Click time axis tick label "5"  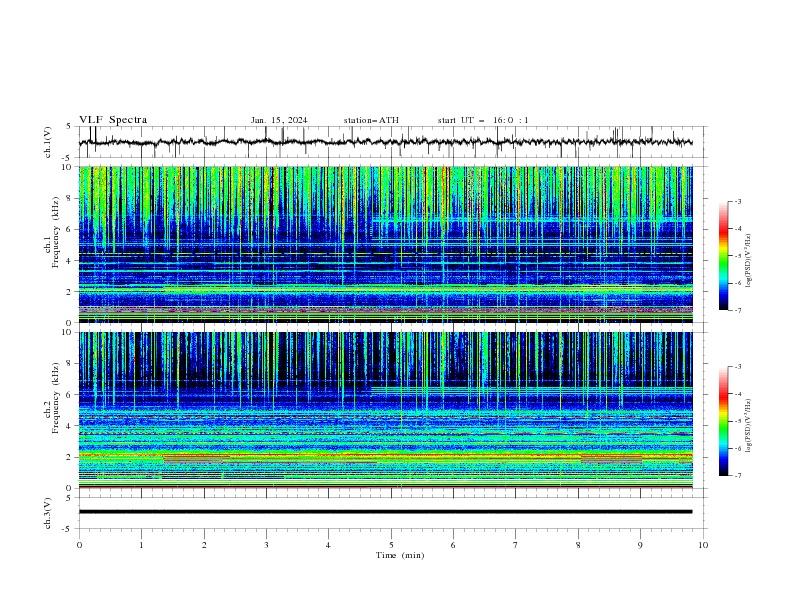pos(391,545)
